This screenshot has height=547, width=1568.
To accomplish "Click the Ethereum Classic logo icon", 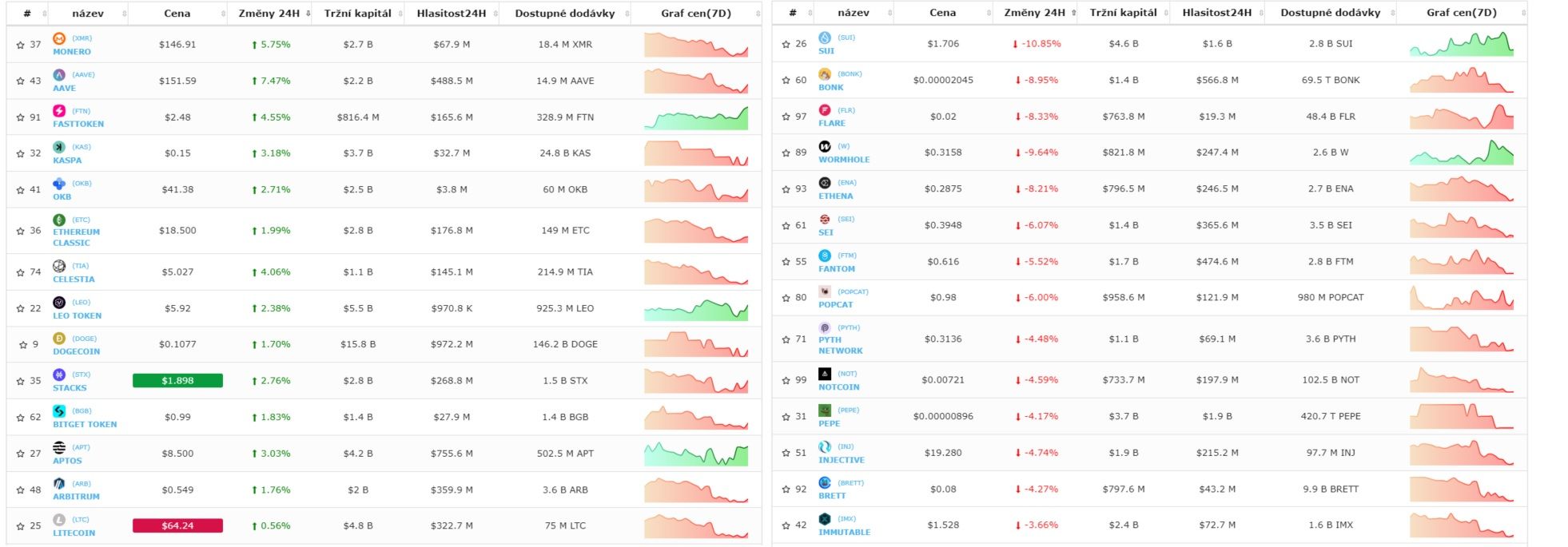I will pos(59,220).
